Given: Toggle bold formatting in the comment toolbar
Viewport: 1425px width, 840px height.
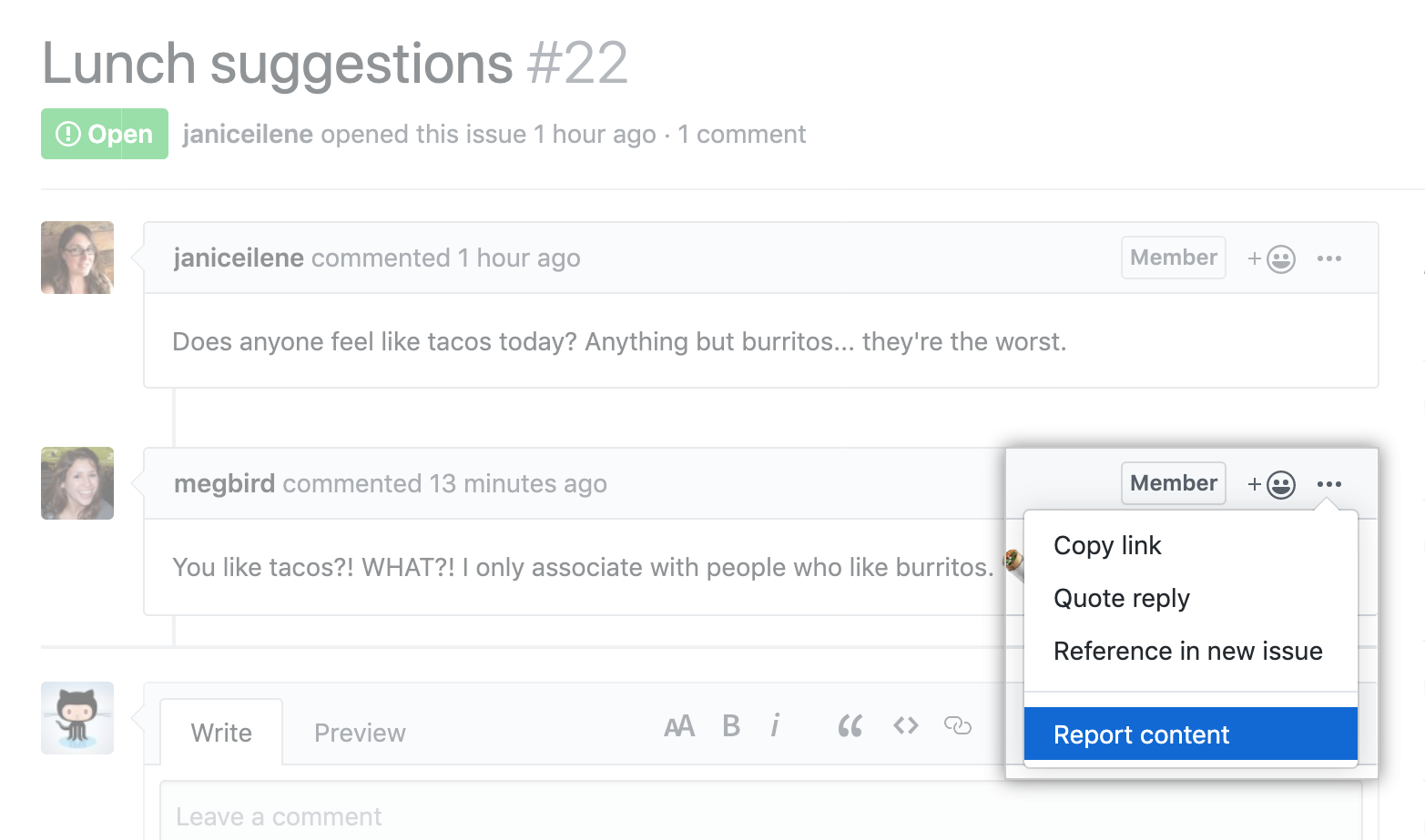Looking at the screenshot, I should (731, 725).
